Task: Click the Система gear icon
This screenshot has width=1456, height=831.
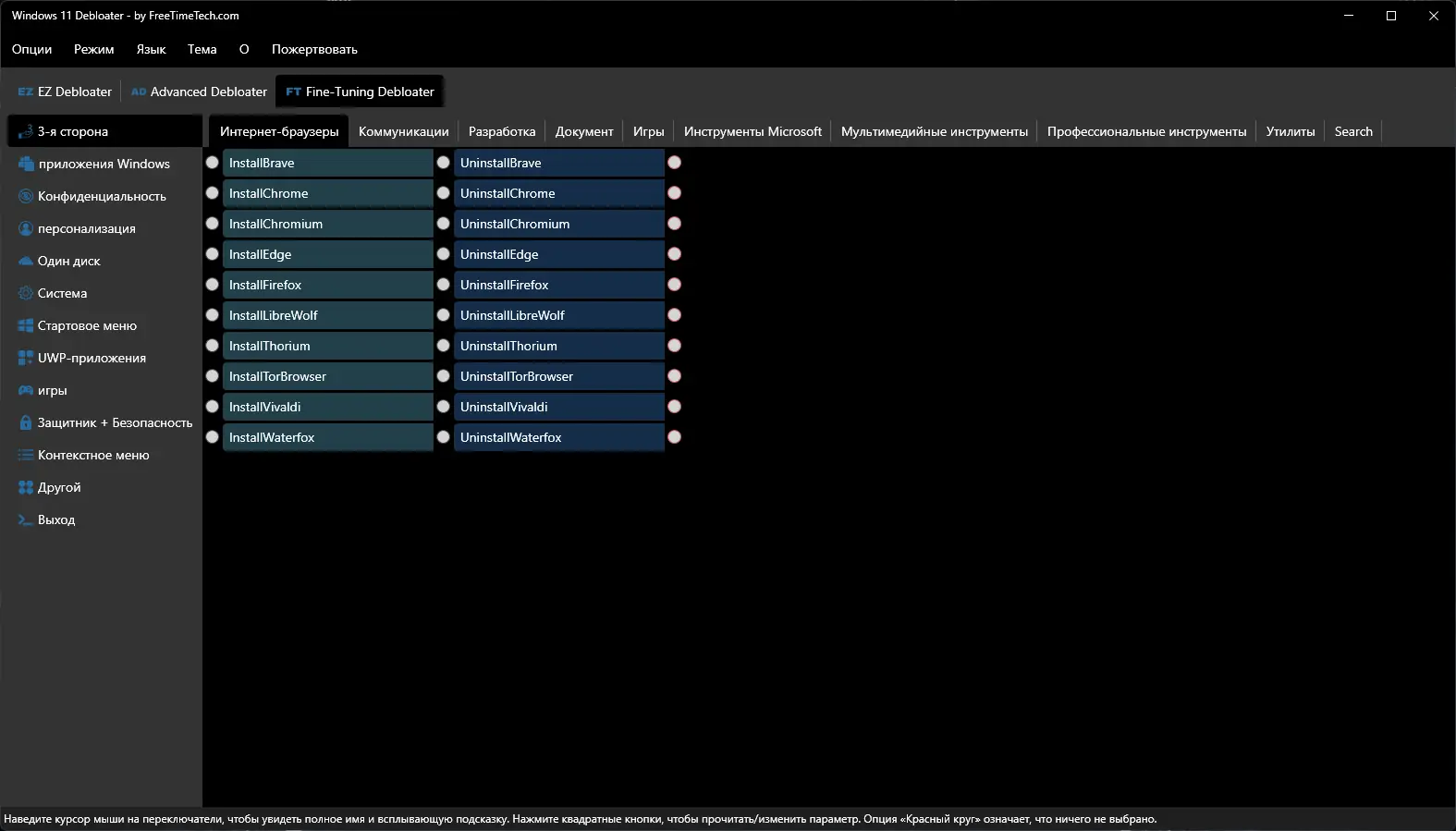Action: pos(26,293)
